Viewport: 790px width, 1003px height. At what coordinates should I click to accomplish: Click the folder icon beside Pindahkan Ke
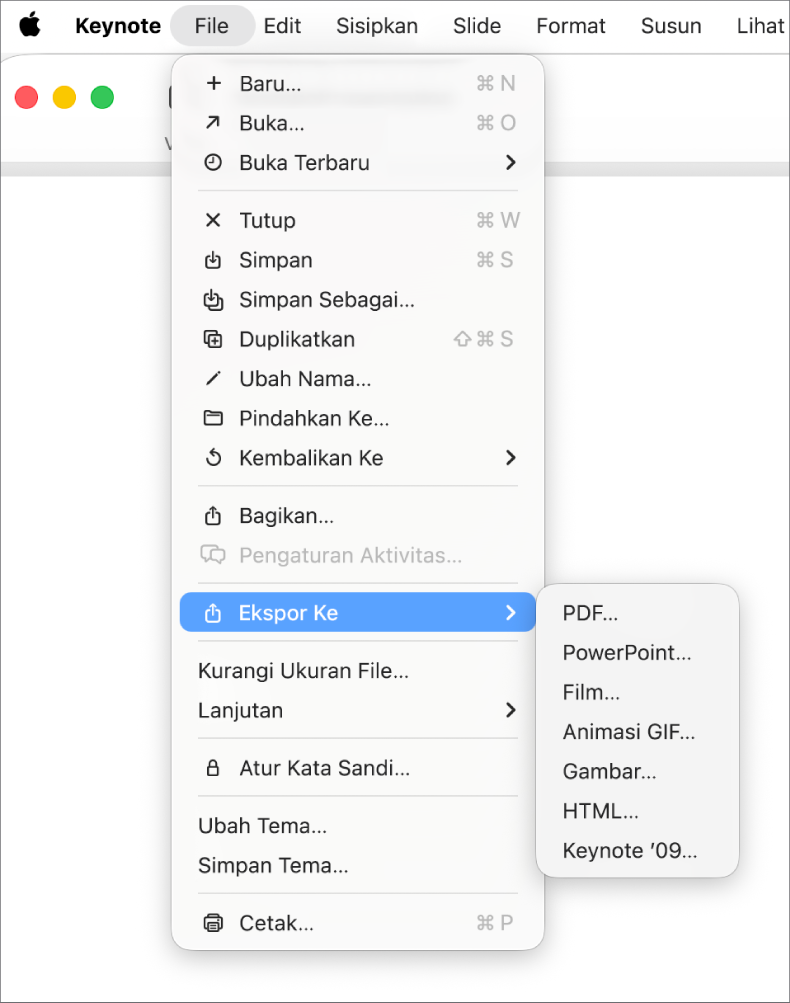coord(213,418)
